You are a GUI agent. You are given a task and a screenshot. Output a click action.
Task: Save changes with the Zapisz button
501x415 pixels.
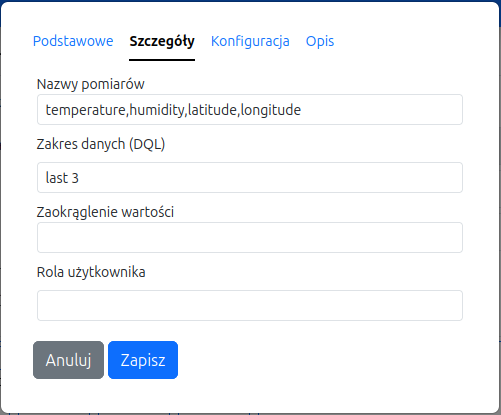click(143, 360)
